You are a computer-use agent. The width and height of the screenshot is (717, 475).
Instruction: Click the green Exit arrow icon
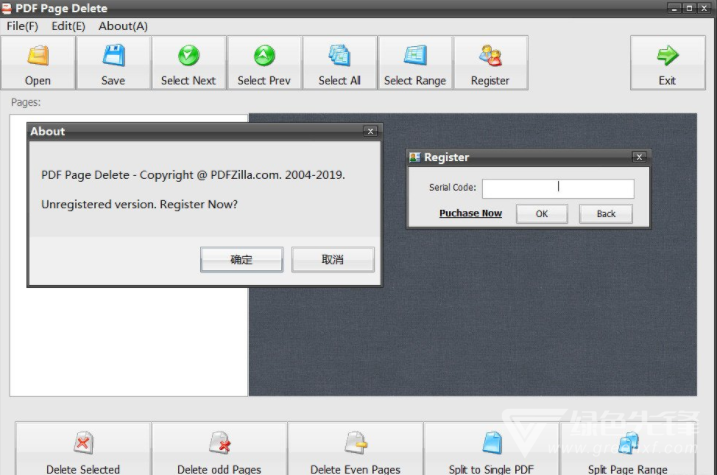click(668, 55)
